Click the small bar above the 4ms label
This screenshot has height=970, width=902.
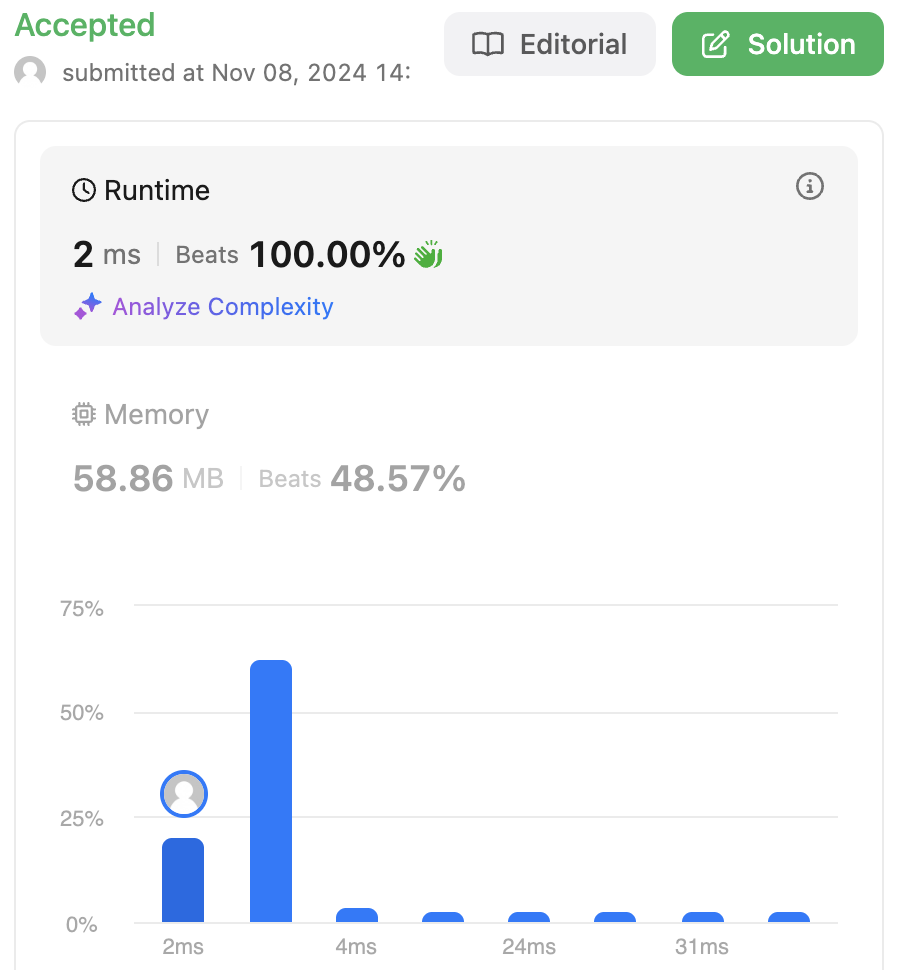(x=357, y=915)
